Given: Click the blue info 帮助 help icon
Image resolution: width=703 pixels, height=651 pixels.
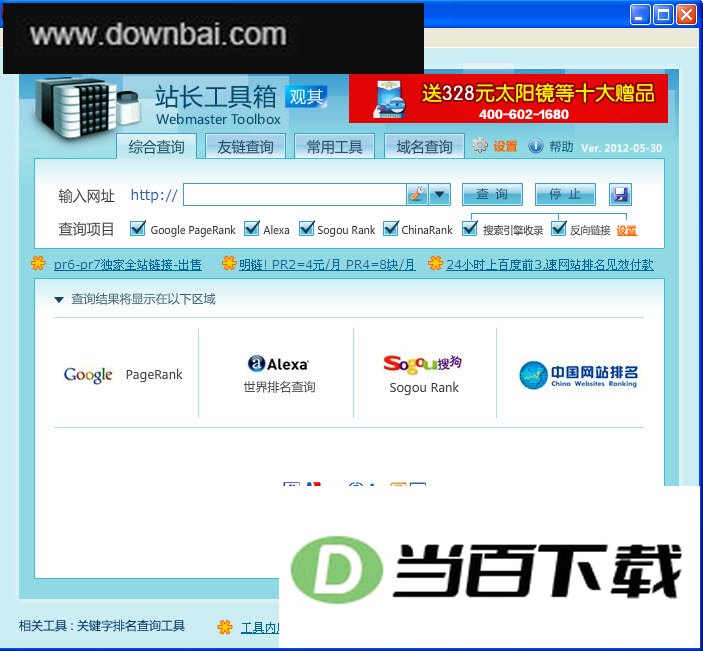Looking at the screenshot, I should pyautogui.click(x=535, y=146).
